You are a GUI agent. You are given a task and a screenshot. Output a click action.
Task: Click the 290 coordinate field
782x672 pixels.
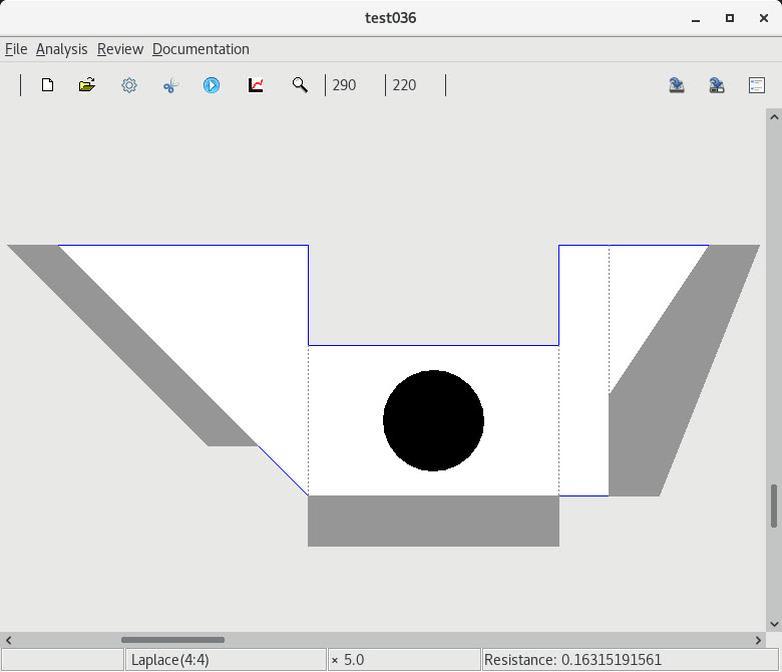pos(345,85)
